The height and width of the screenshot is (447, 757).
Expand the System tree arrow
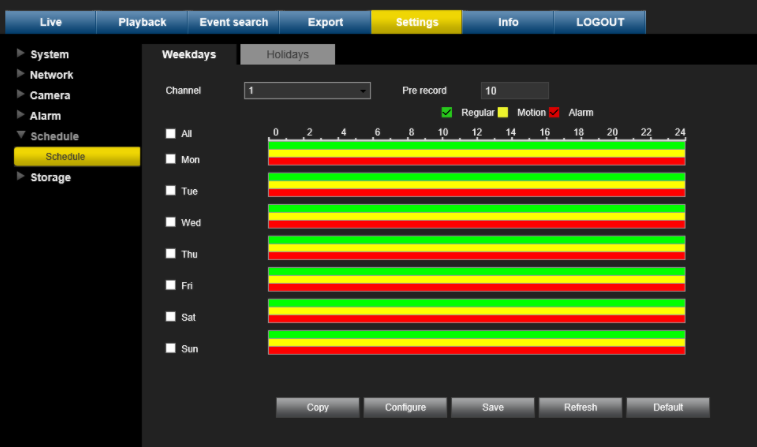coord(21,54)
